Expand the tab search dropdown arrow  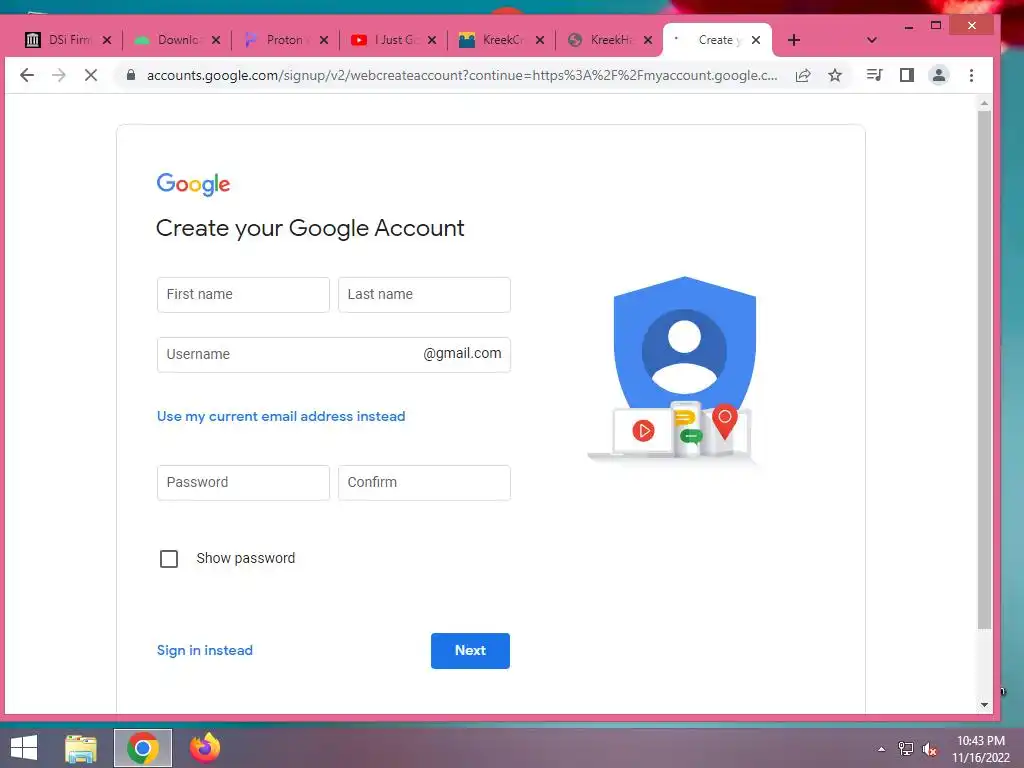click(871, 40)
